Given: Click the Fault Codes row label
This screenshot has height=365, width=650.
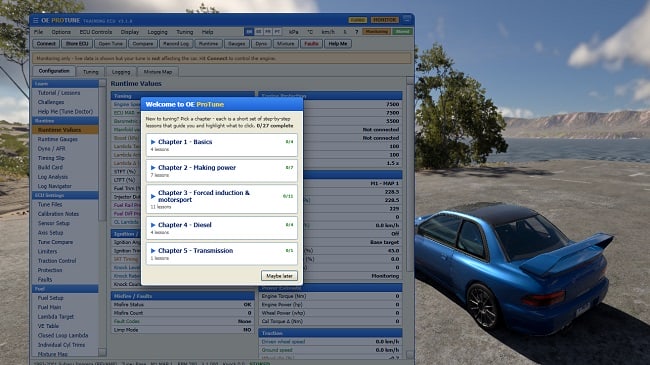Looking at the screenshot, I should point(126,321).
